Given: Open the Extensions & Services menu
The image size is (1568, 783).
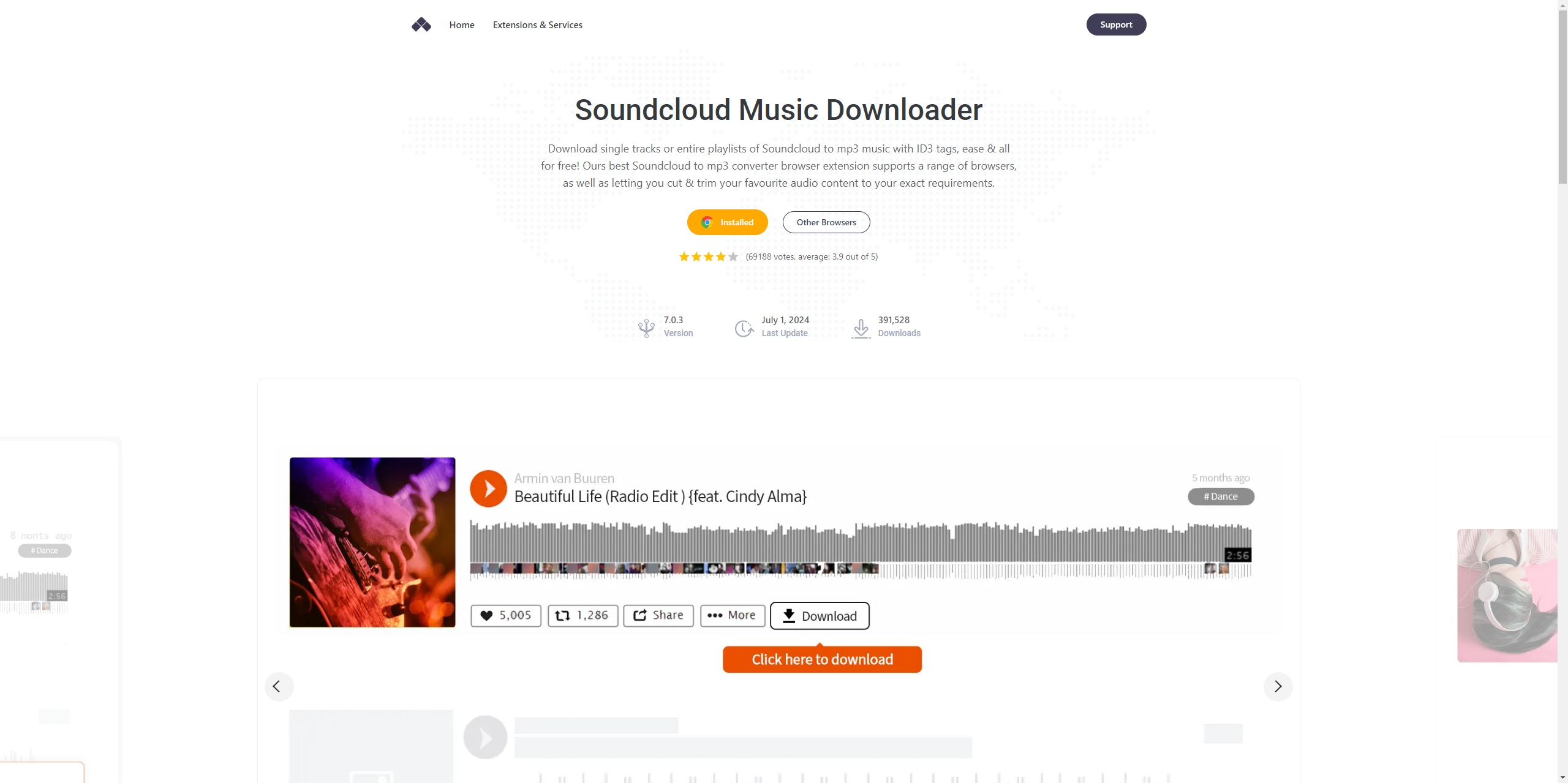Looking at the screenshot, I should (538, 24).
